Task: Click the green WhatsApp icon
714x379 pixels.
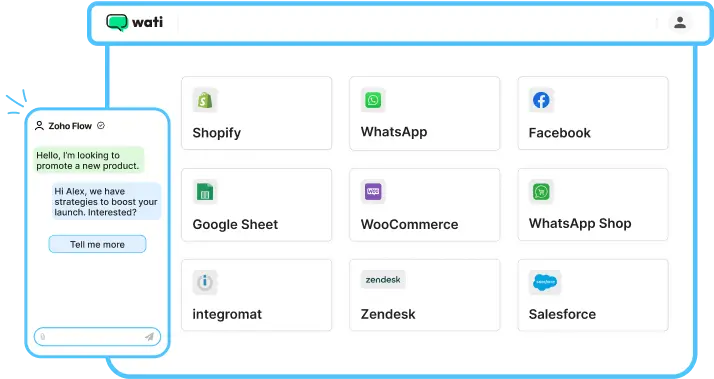Action: [x=373, y=100]
